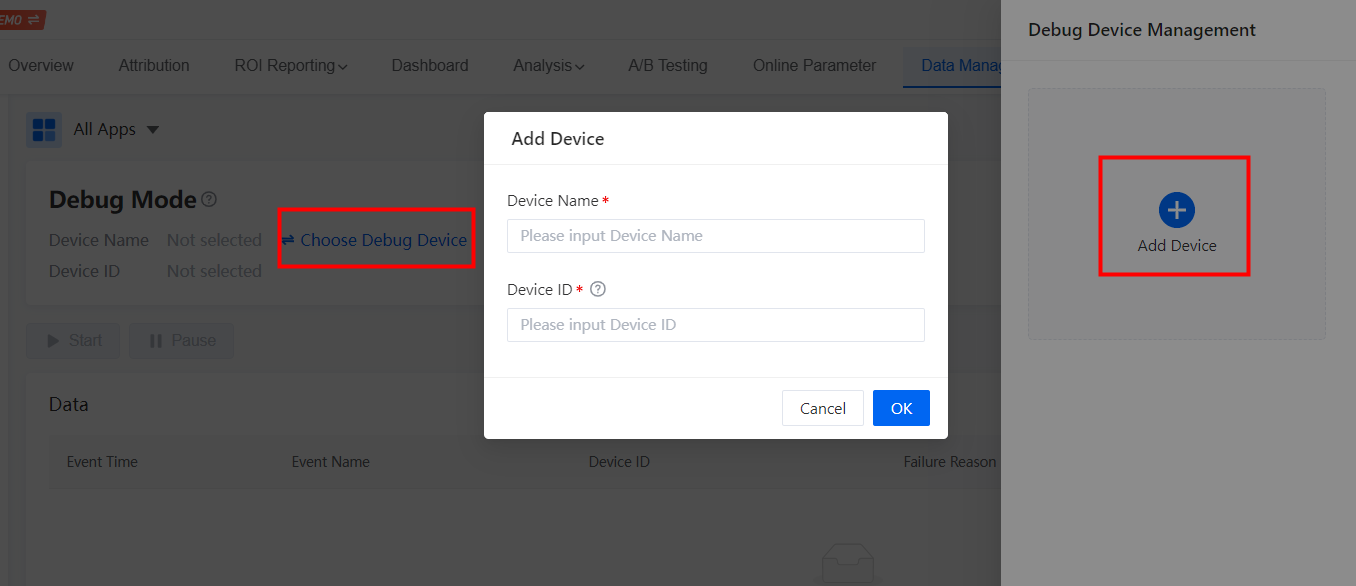
Task: Open the ROI Reporting dropdown
Action: tap(291, 65)
